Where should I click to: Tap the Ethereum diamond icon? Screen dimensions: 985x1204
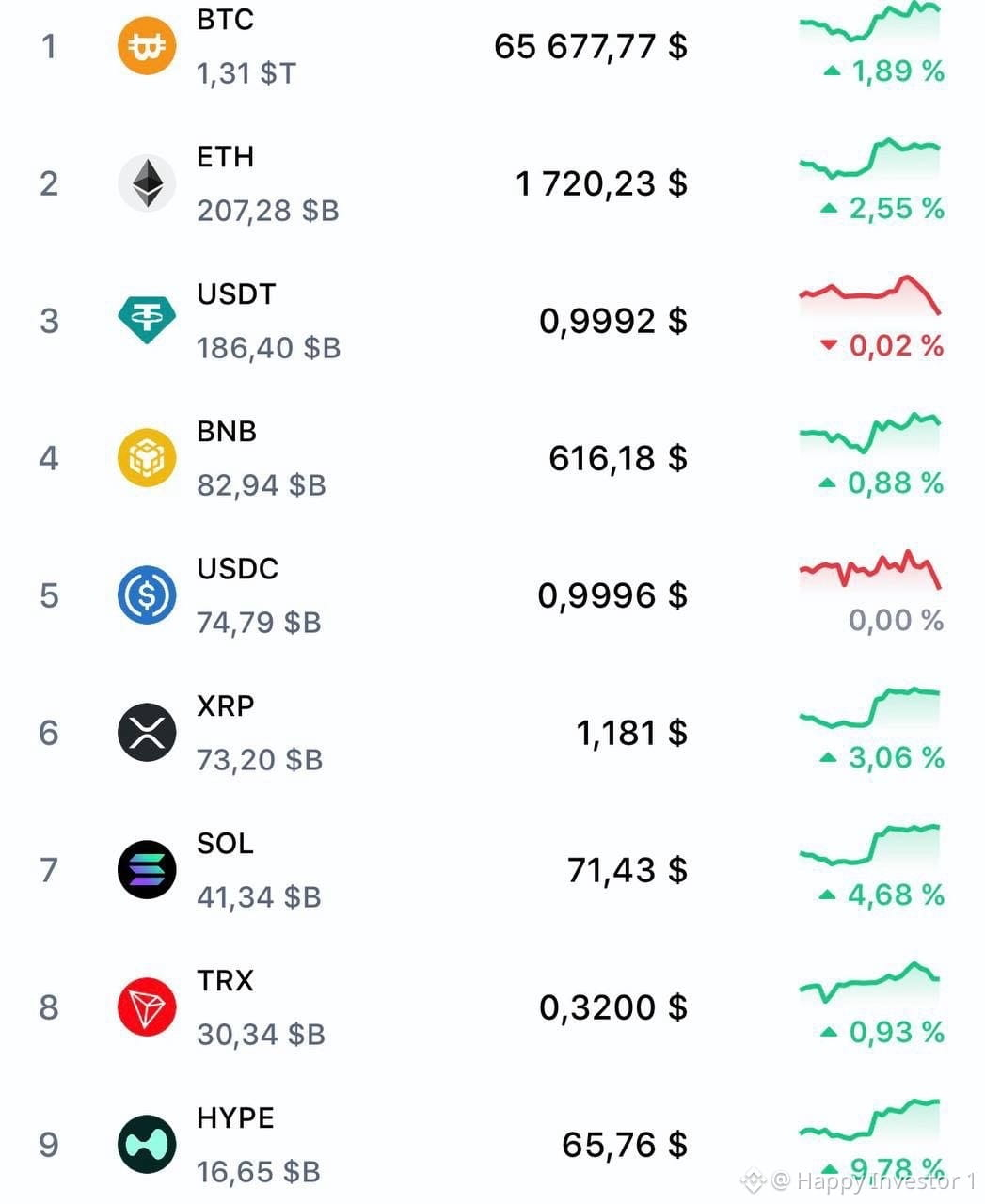147,183
